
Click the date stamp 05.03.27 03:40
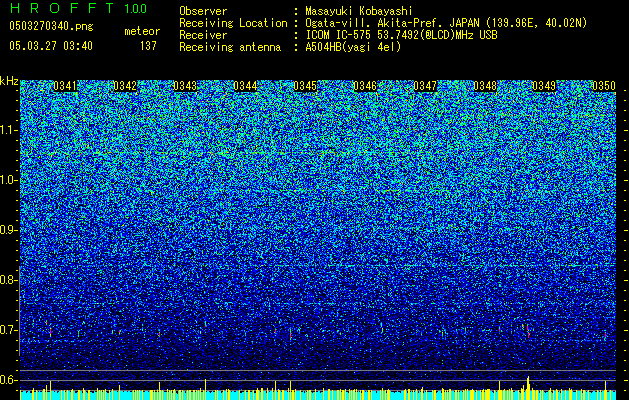pos(51,46)
